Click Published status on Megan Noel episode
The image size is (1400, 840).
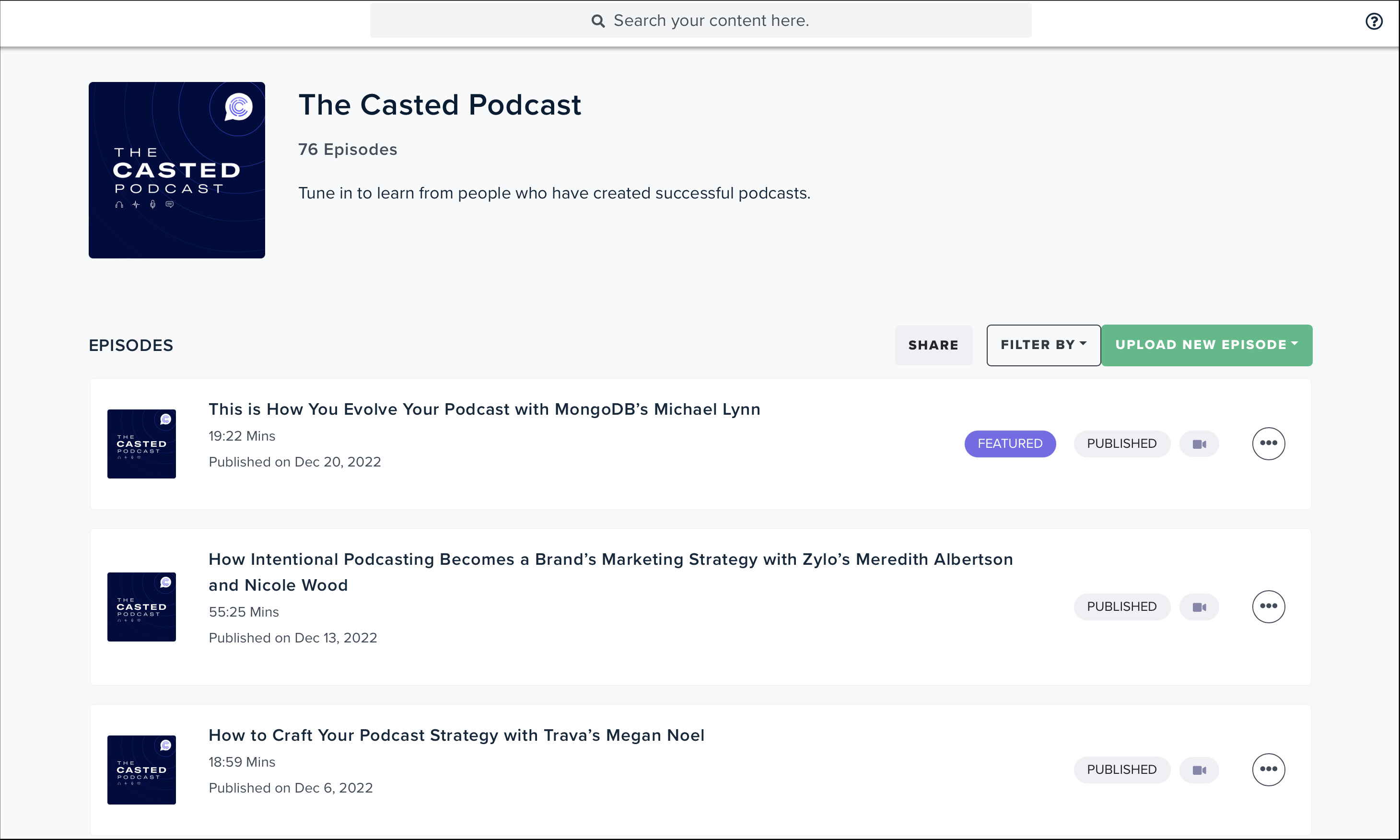point(1121,770)
